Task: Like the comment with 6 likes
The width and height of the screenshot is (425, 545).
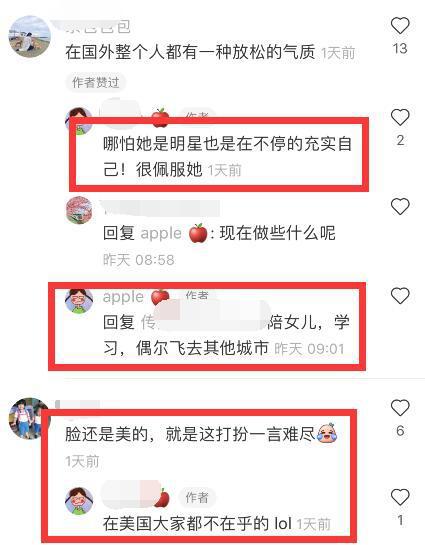Action: [400, 408]
